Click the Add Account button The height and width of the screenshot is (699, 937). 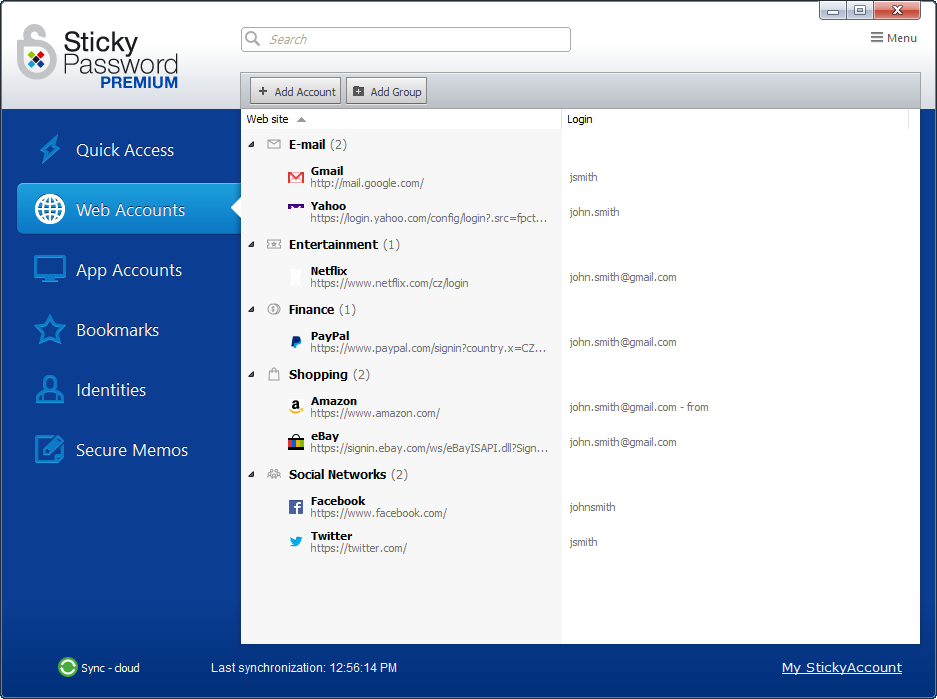coord(296,91)
